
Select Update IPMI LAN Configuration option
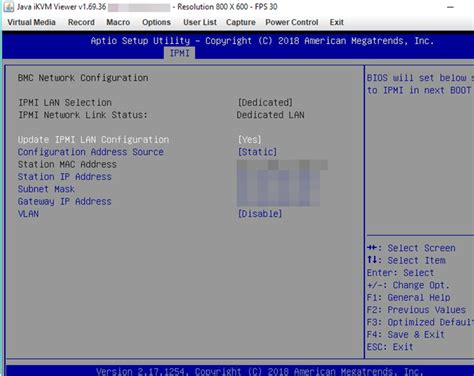93,140
